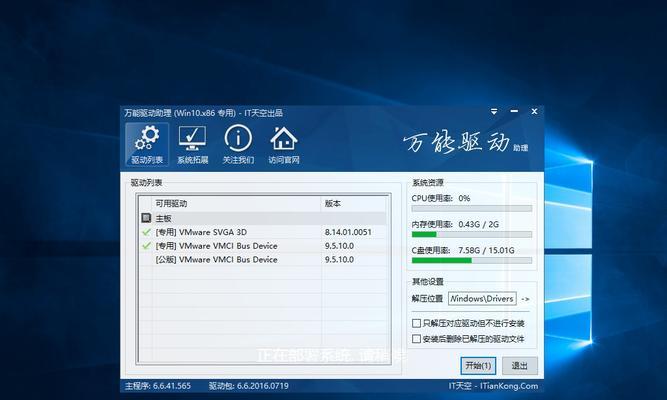Open the title bar dropdown menu arrow
667x400 pixels.
[494, 111]
